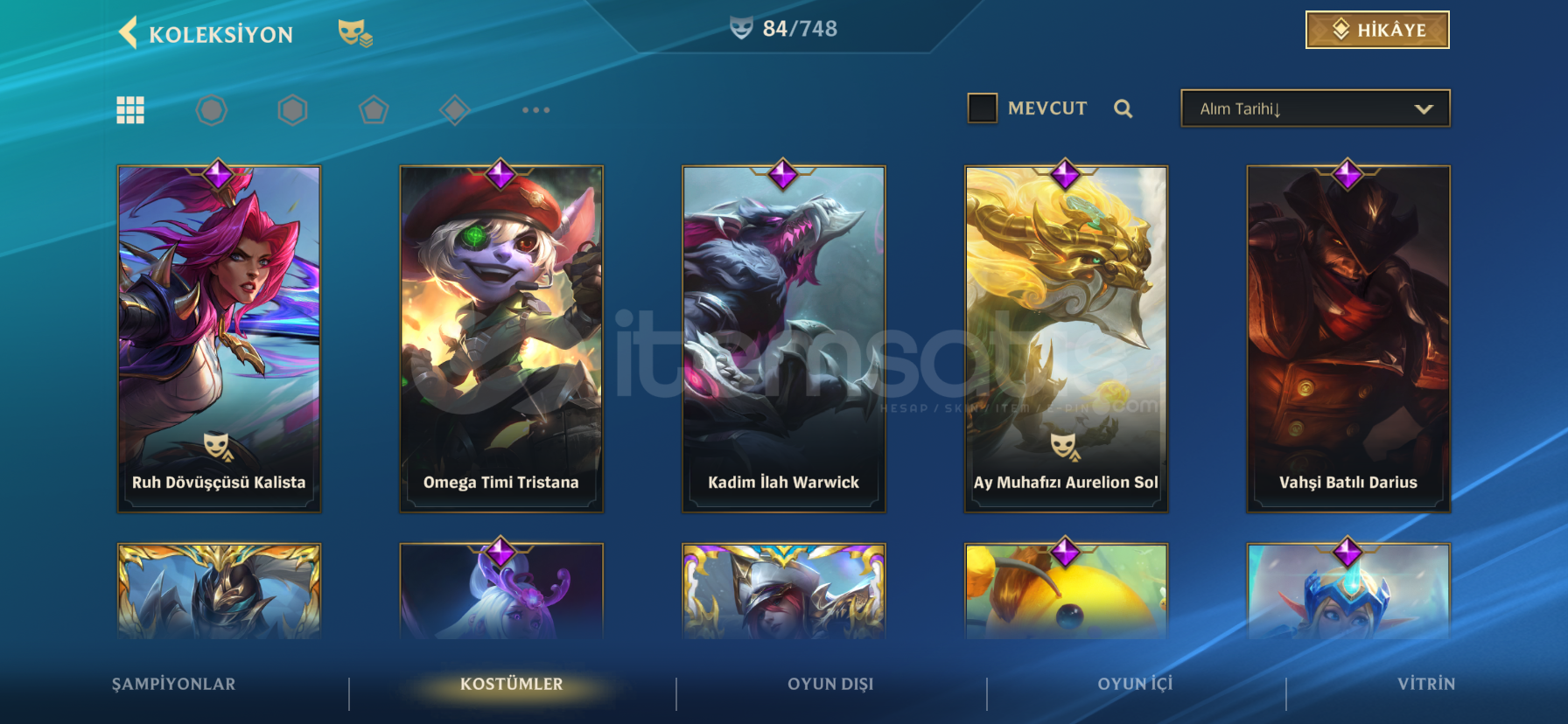This screenshot has width=1568, height=724.
Task: Click the Hikâye button
Action: [1377, 30]
